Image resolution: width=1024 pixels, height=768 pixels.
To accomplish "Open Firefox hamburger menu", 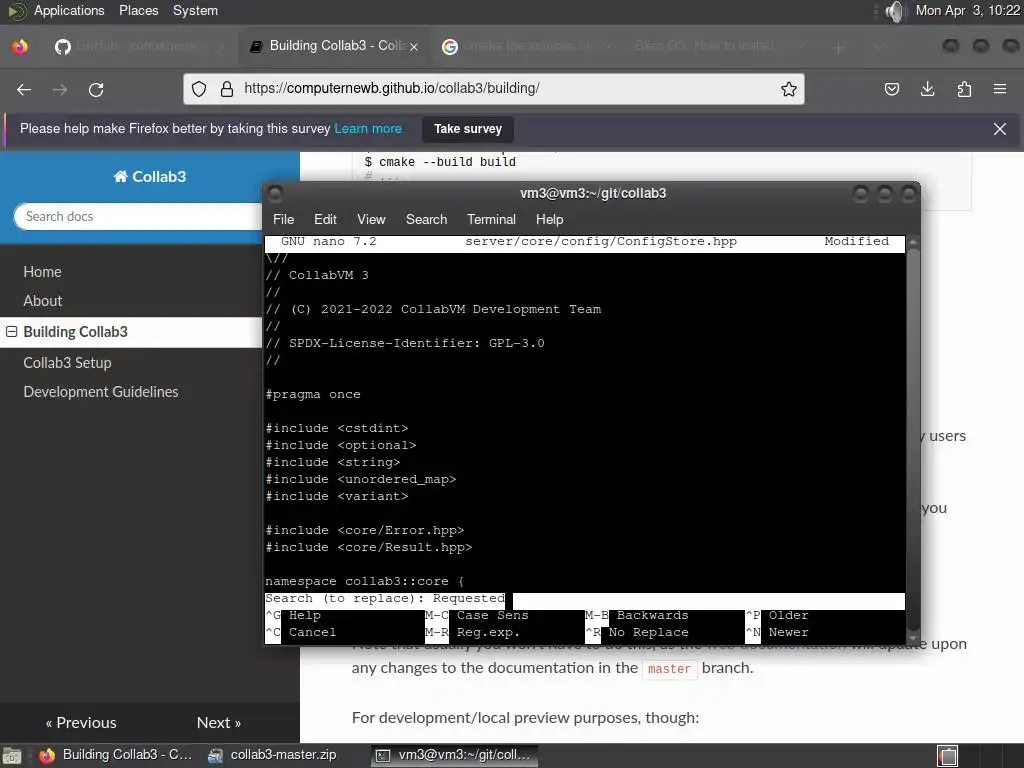I will 1000,89.
